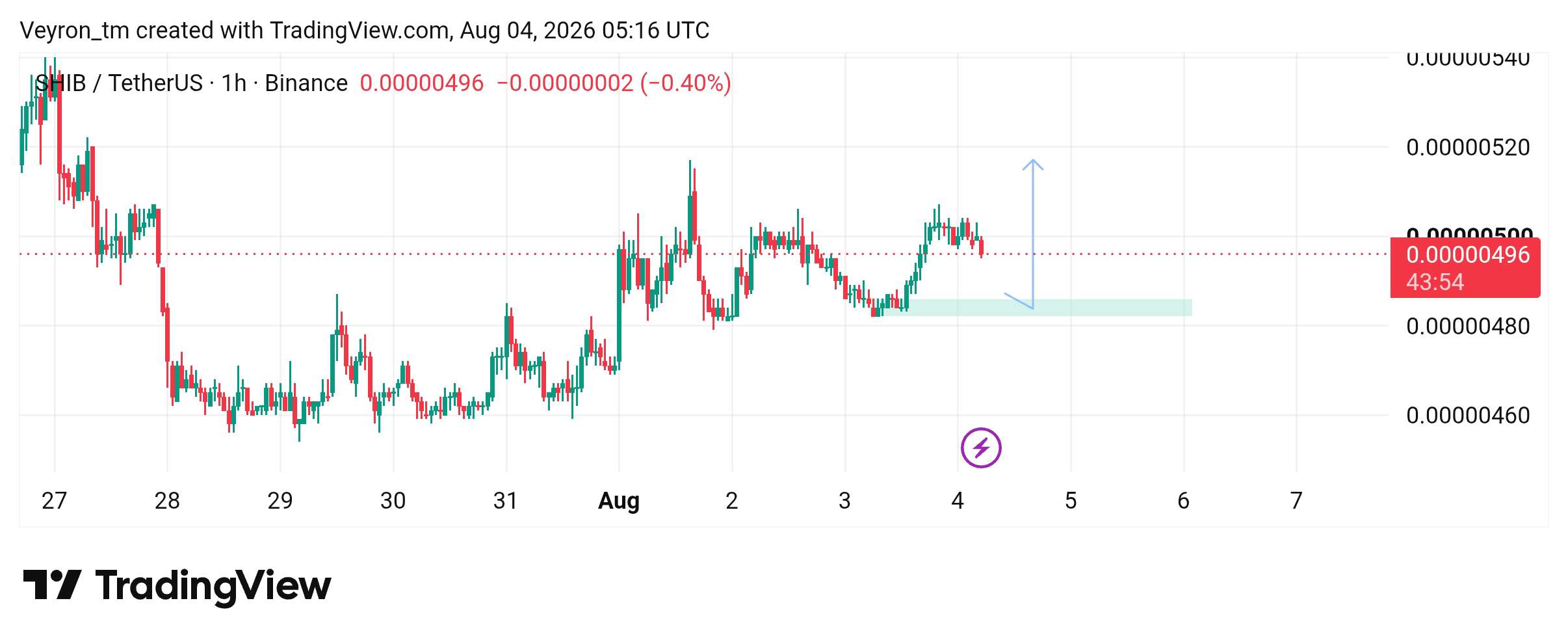Screen dimensions: 1568x644
Task: Click the -0.40% price change text
Action: [x=686, y=83]
